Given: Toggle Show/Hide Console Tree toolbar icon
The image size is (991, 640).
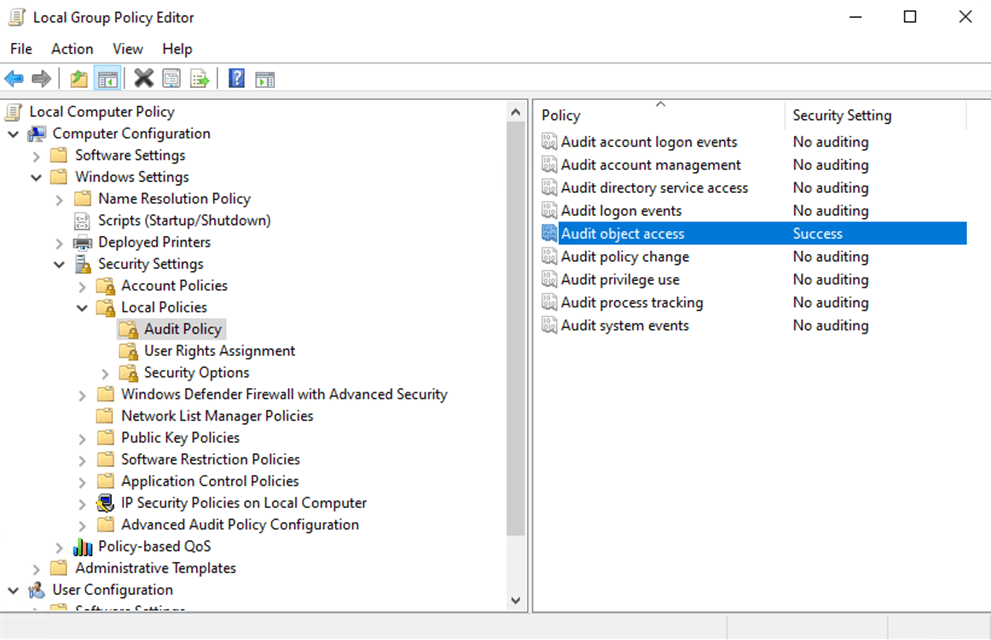Looking at the screenshot, I should 107,78.
